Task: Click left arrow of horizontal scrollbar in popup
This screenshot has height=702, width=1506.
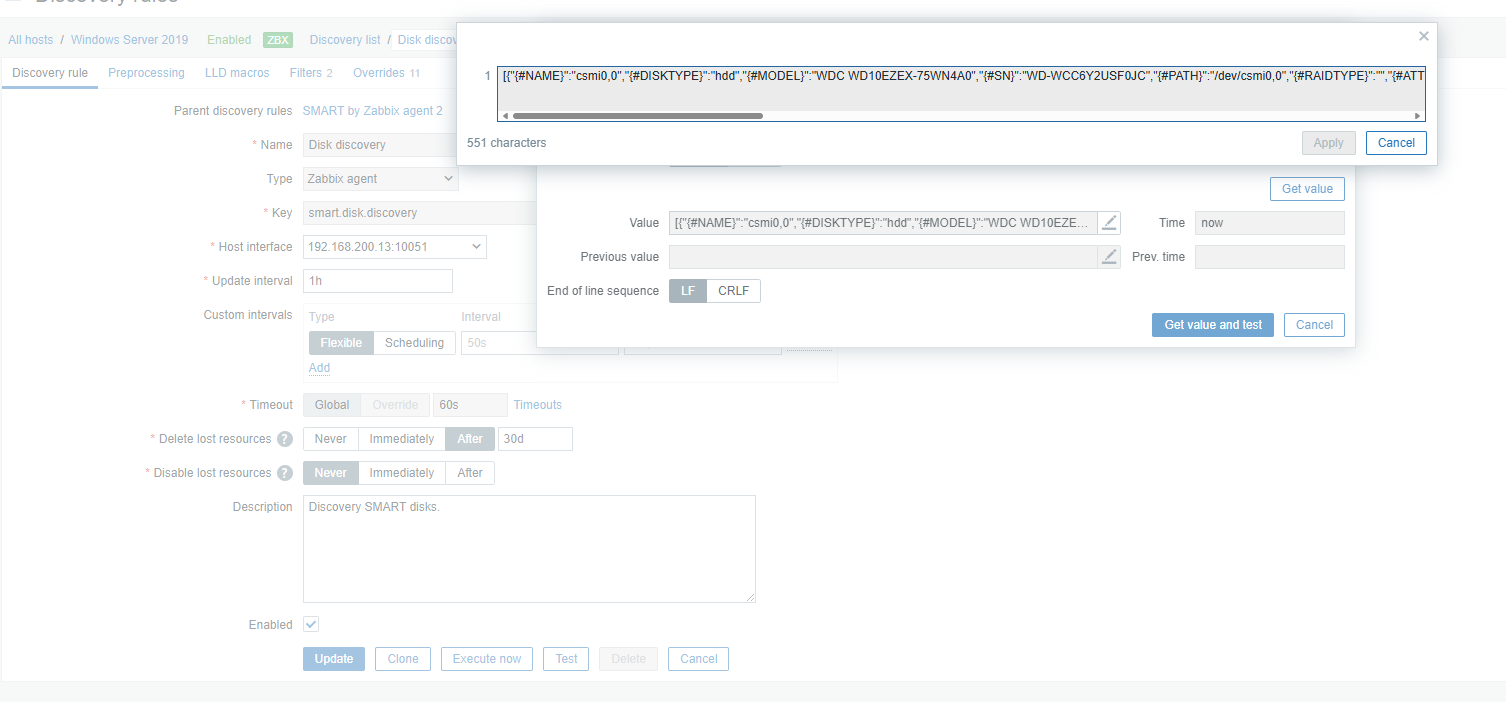Action: click(x=504, y=116)
